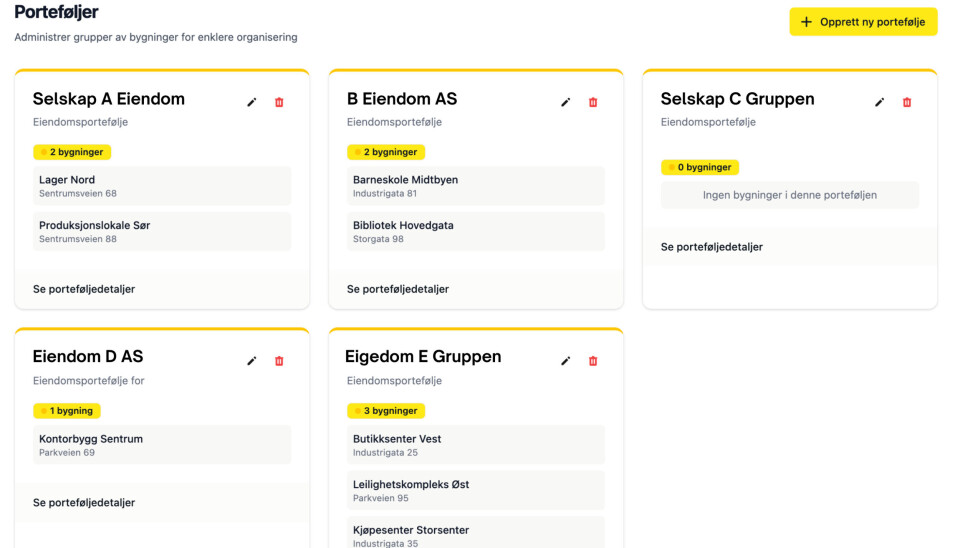The width and height of the screenshot is (960, 548).
Task: Edit the Selskap A Eiendom portfolio
Action: 252,102
